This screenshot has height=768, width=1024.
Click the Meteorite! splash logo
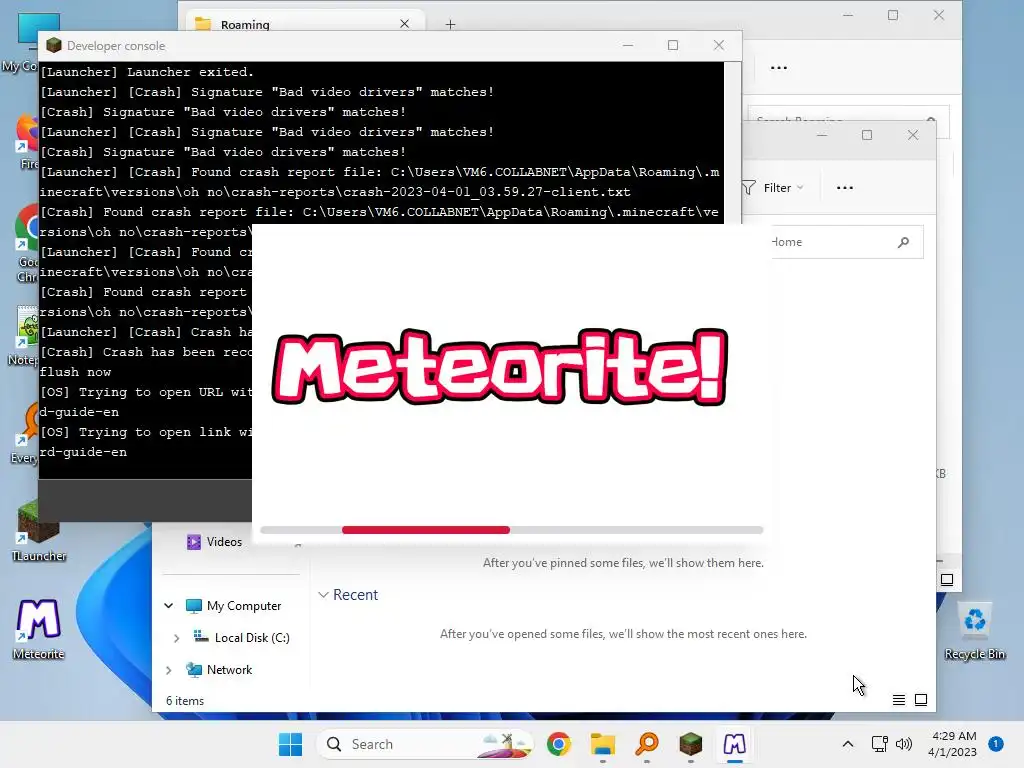(x=500, y=366)
